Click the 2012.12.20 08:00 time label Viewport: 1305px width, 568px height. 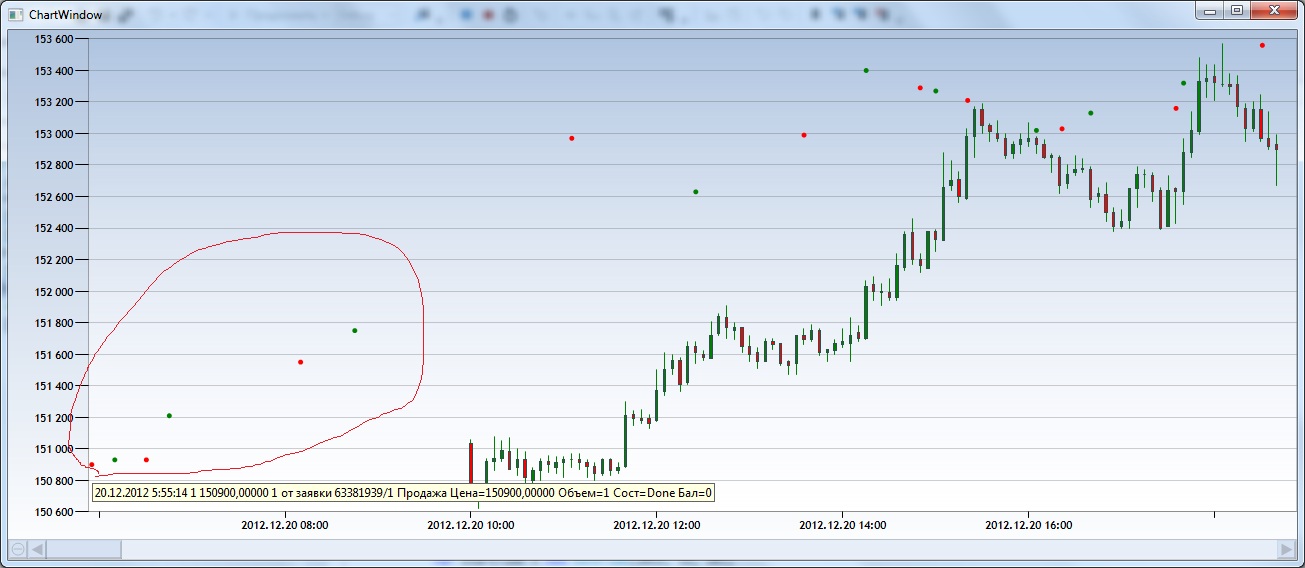pos(285,524)
